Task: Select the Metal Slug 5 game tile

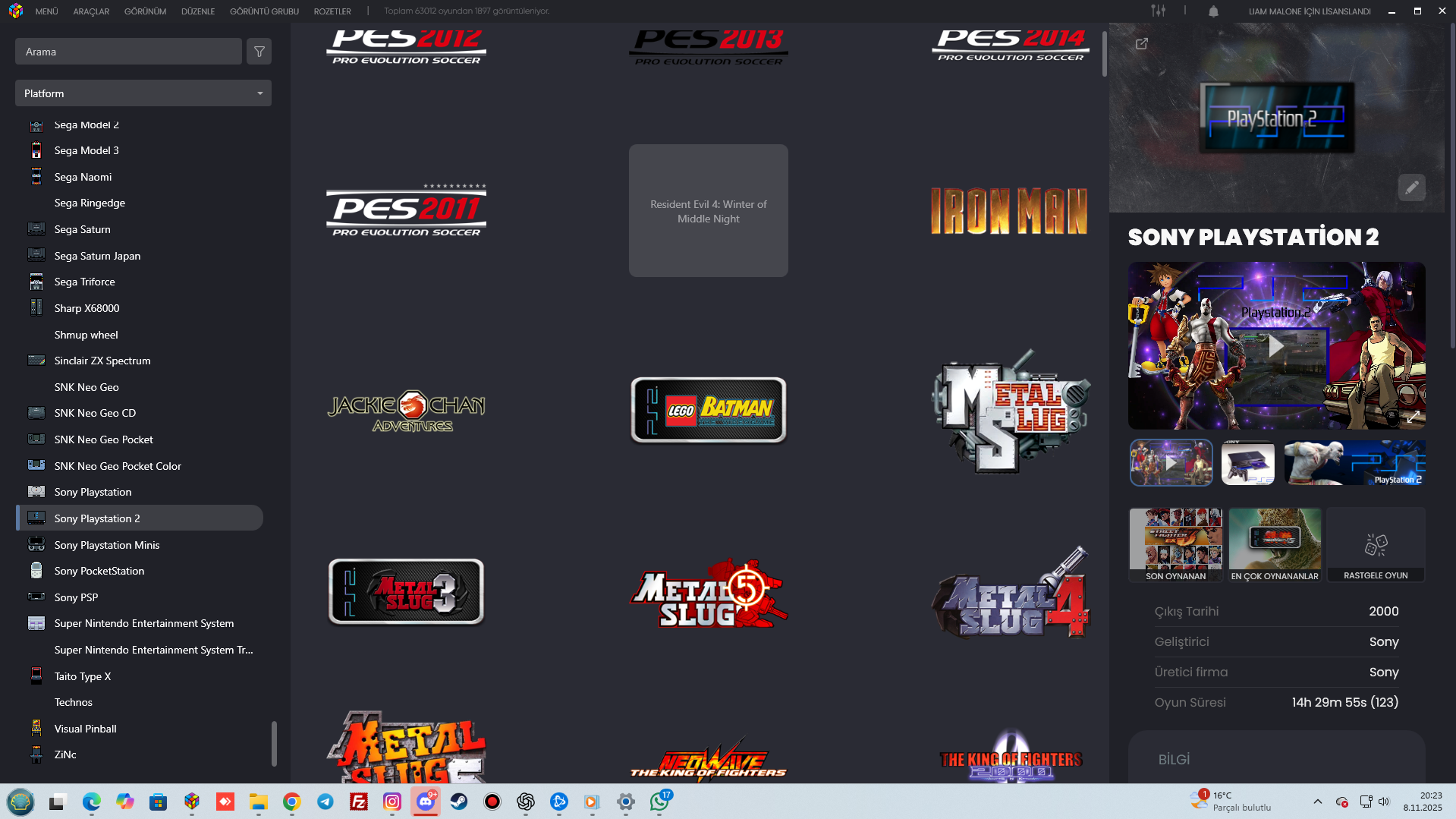Action: tap(709, 594)
